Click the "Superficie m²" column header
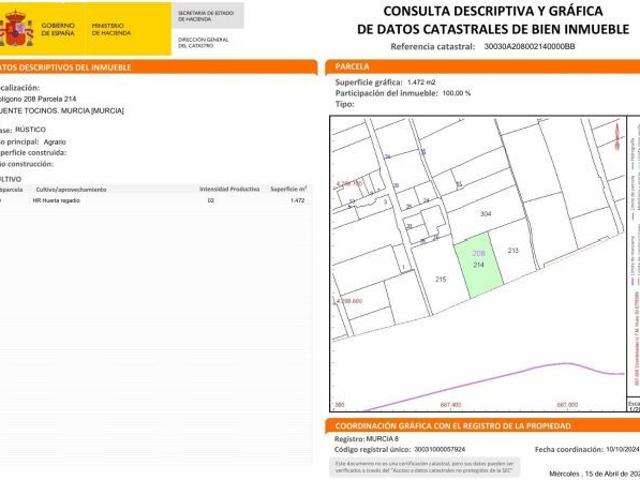 pos(289,189)
